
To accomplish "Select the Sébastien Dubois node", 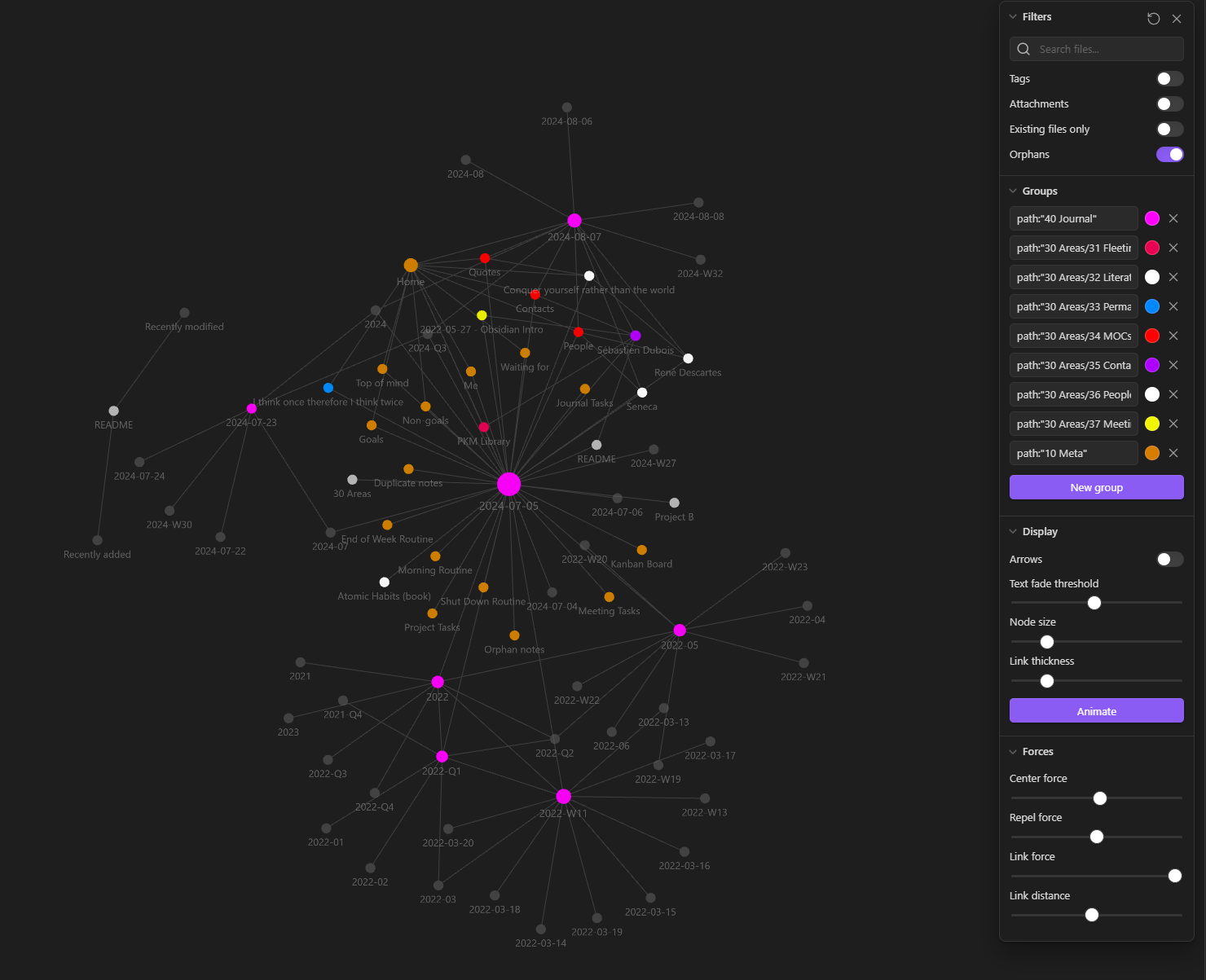I will pyautogui.click(x=636, y=336).
